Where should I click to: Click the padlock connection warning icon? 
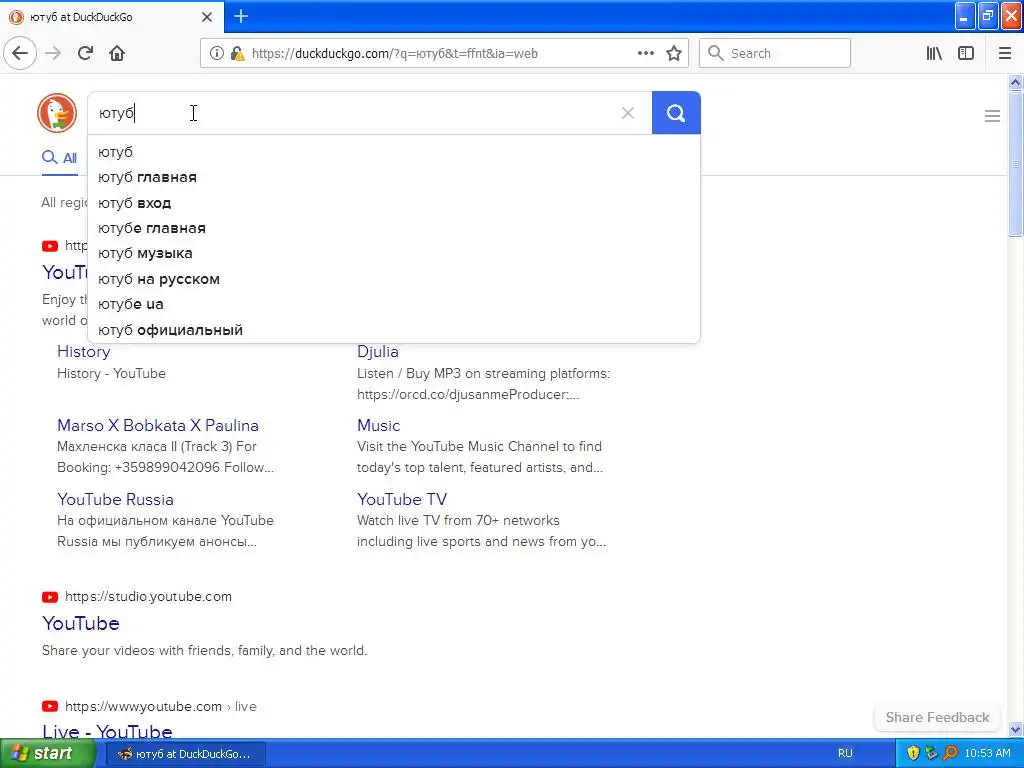tap(237, 54)
